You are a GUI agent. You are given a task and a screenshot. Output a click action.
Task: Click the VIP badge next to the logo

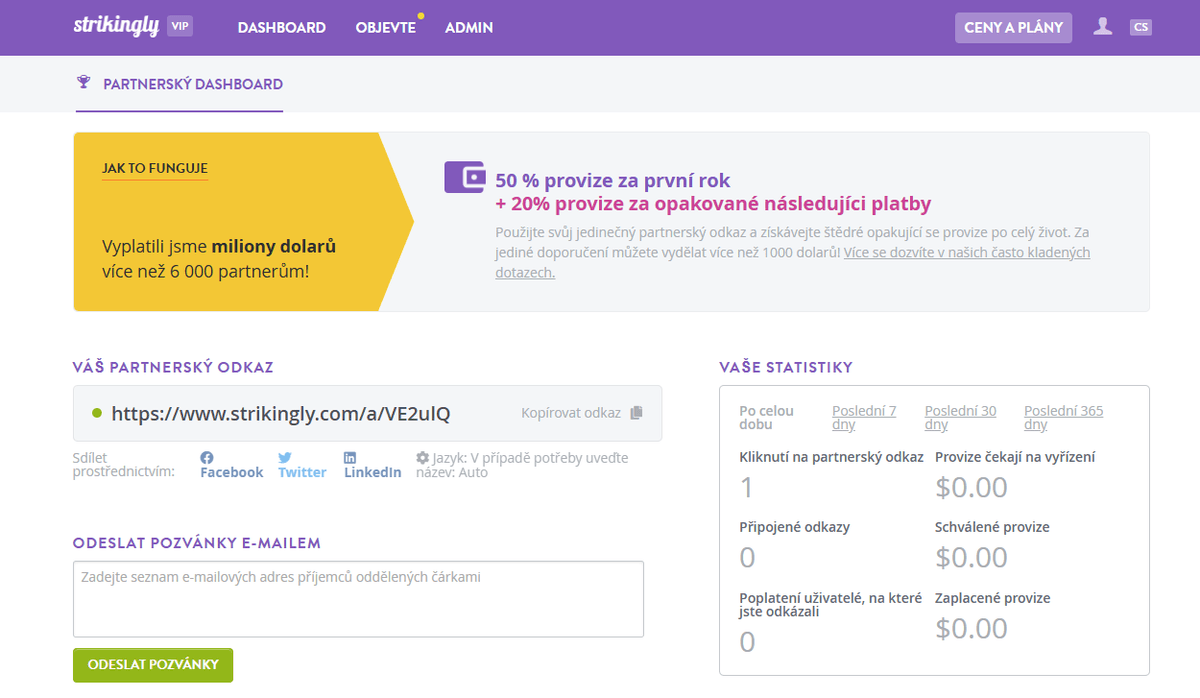point(180,27)
